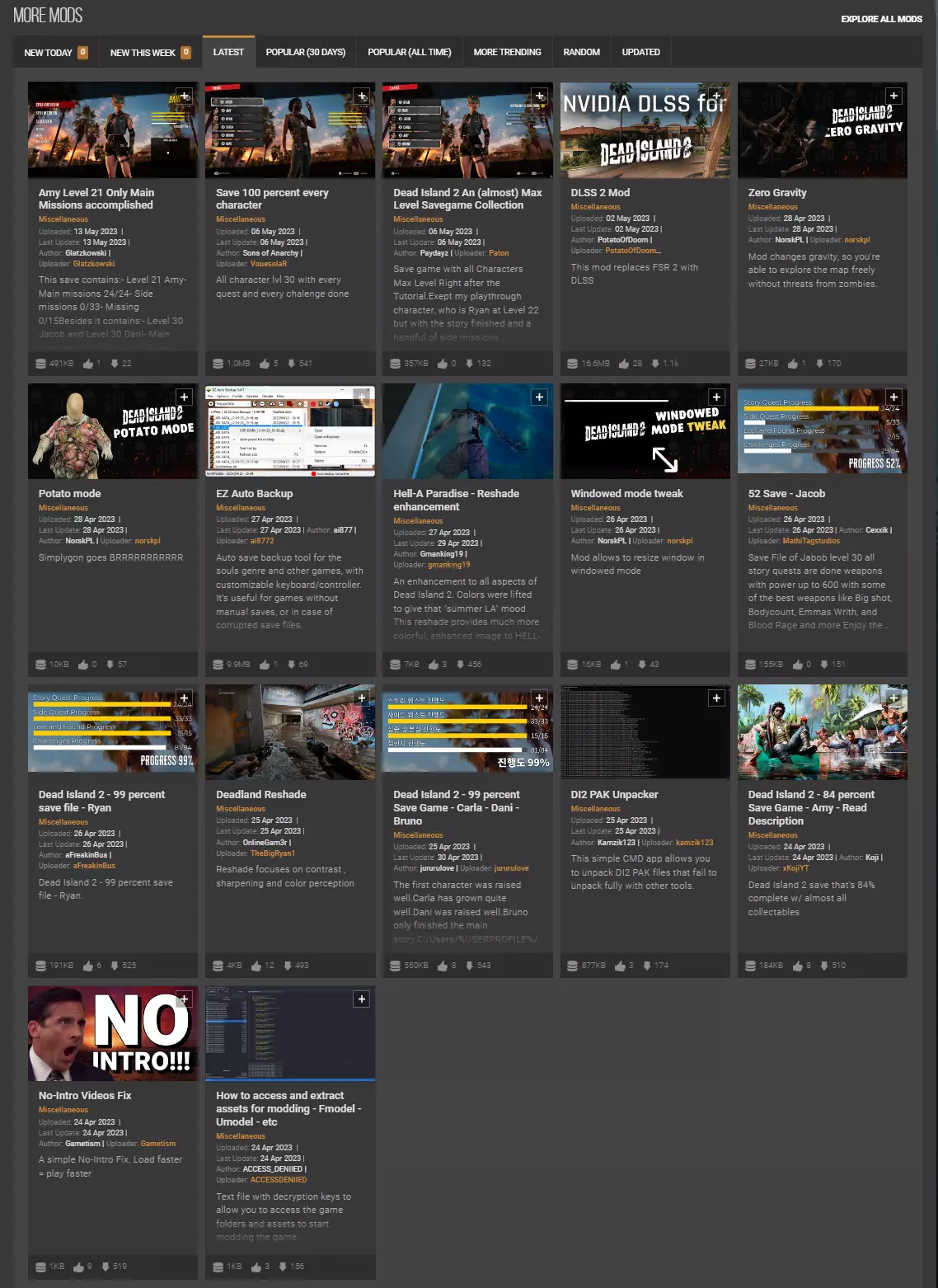Click the Deadland Reshade thumbnail image
Image resolution: width=938 pixels, height=1288 pixels.
(x=290, y=732)
